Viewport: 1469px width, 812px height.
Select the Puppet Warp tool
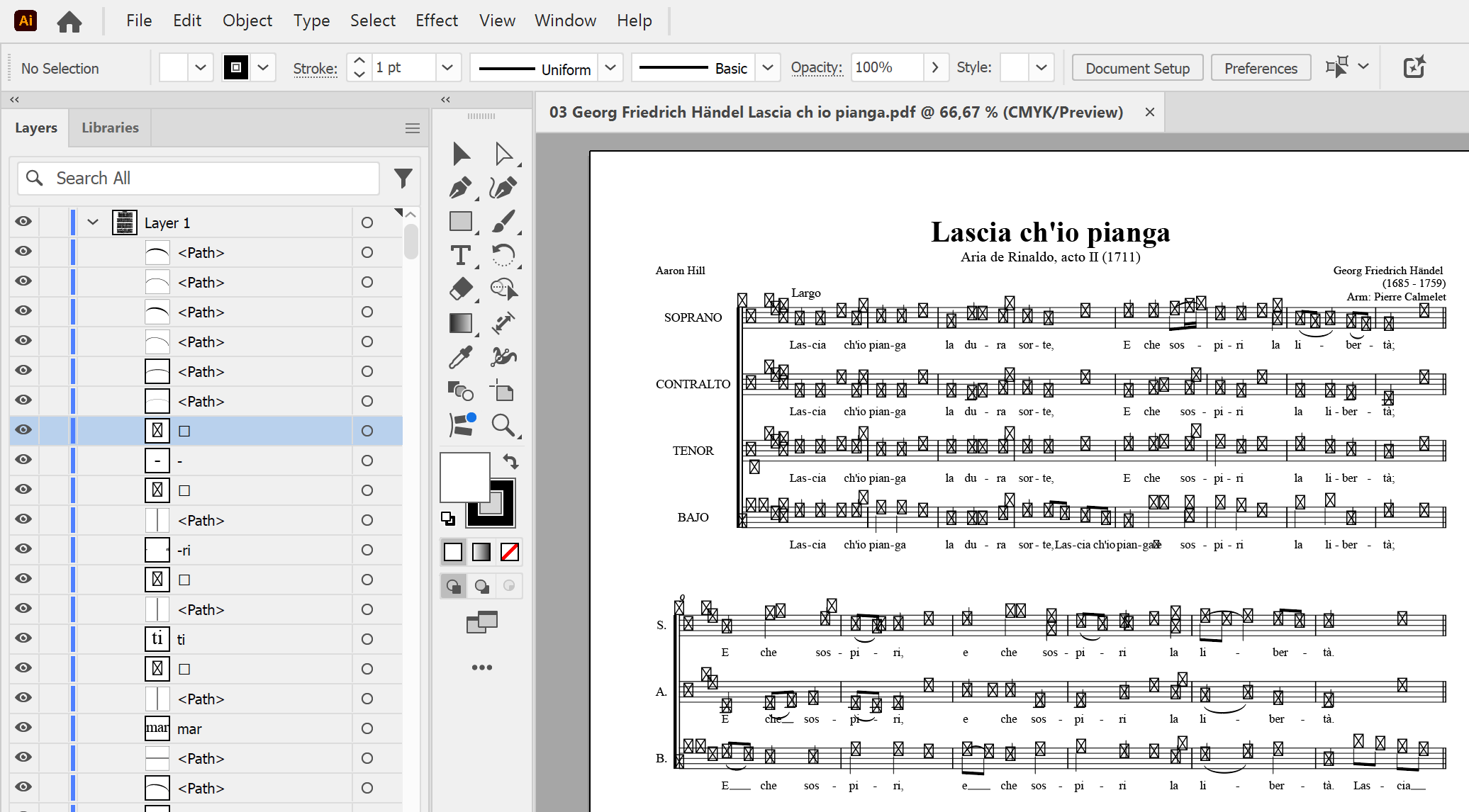coord(503,356)
